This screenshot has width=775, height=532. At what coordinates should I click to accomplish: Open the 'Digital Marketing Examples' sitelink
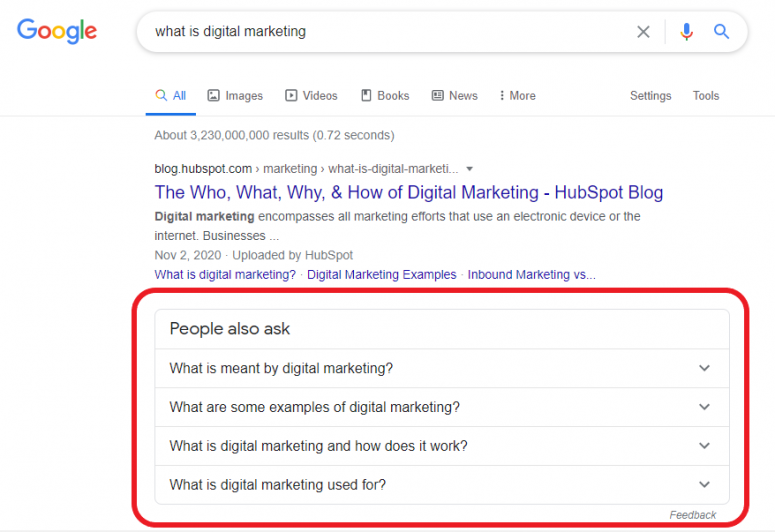pyautogui.click(x=382, y=274)
